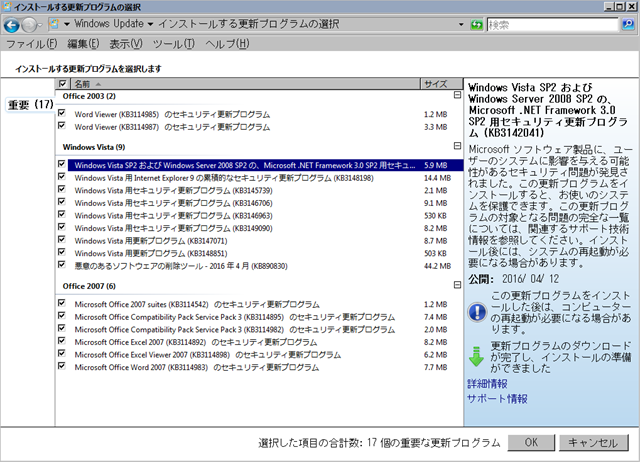Uncheck Windows Vista update KB3148851
The image size is (640, 462).
point(62,252)
